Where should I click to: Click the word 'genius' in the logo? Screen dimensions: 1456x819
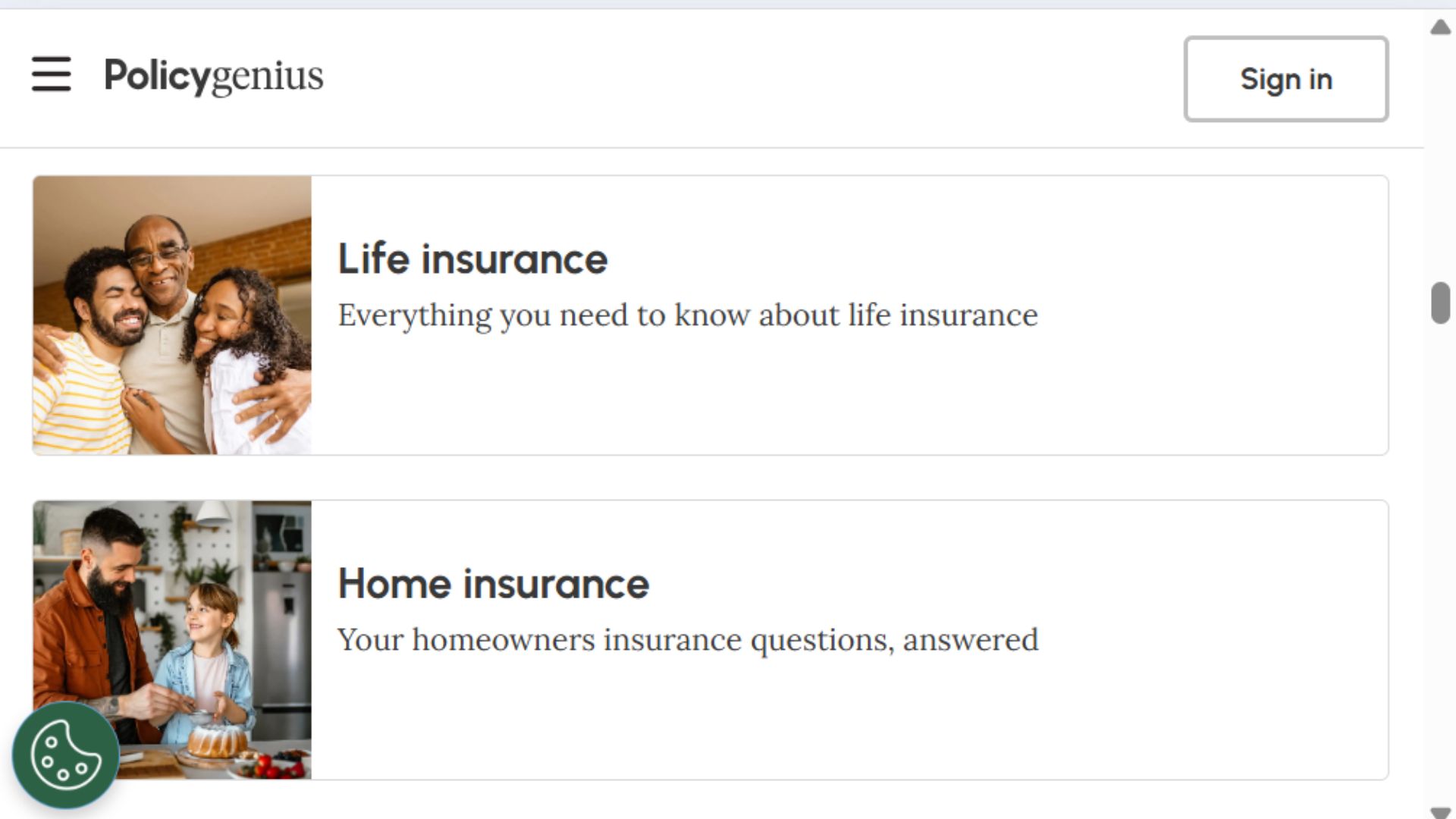pos(266,77)
